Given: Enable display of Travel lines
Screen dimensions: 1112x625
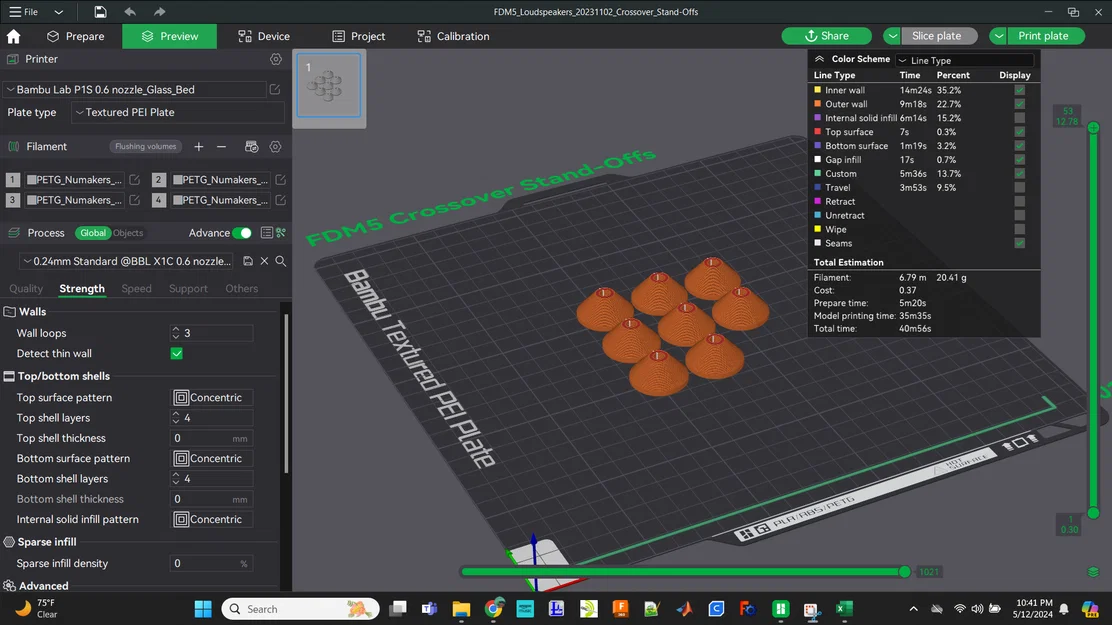Looking at the screenshot, I should [1020, 188].
